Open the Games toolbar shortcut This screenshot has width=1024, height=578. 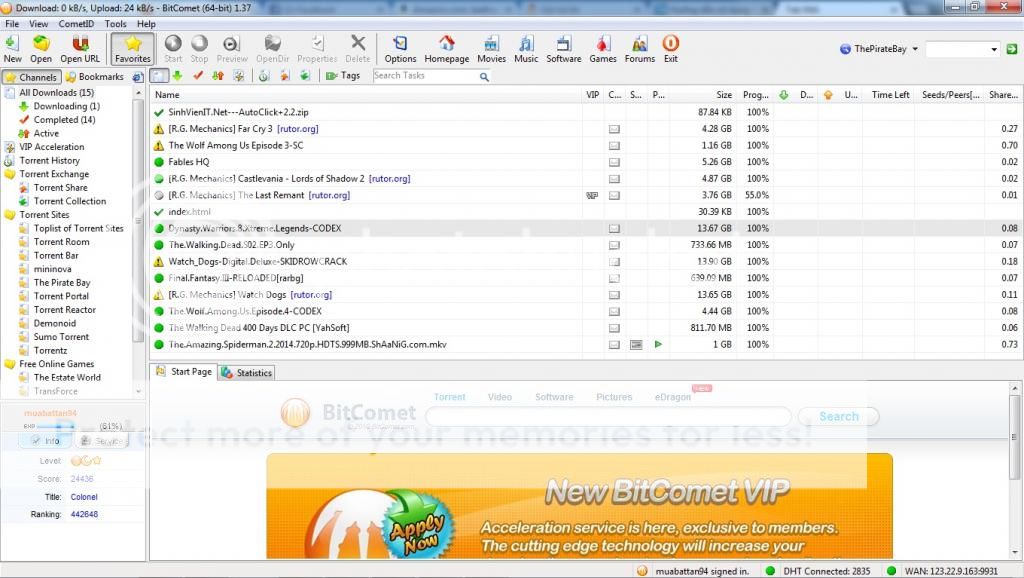[x=603, y=50]
